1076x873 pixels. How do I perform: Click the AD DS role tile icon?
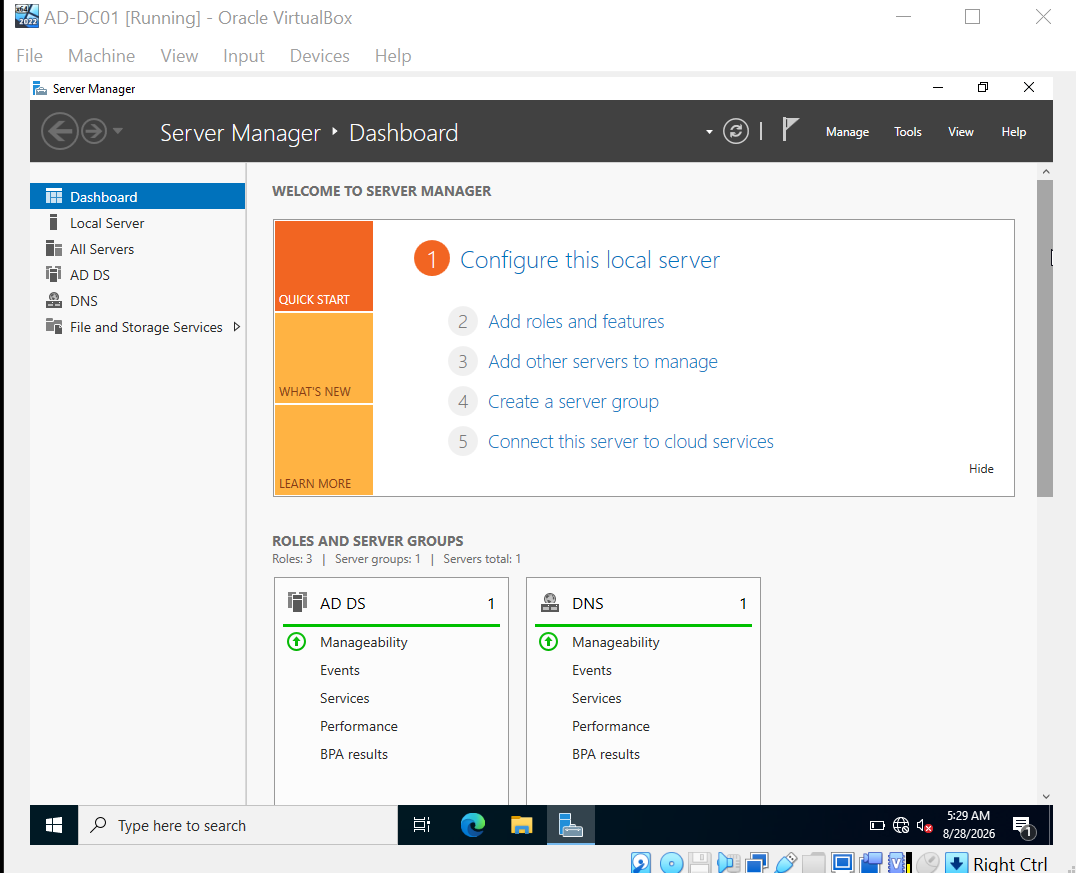[x=297, y=602]
